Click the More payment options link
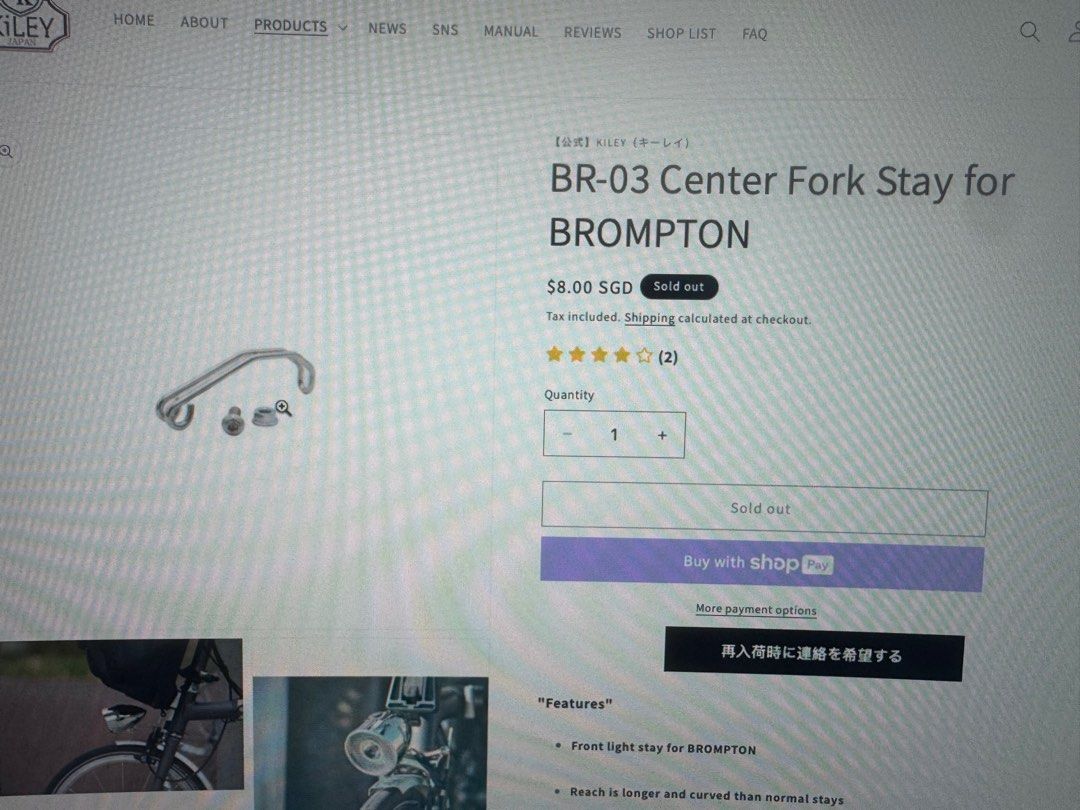The width and height of the screenshot is (1080, 810). (756, 610)
